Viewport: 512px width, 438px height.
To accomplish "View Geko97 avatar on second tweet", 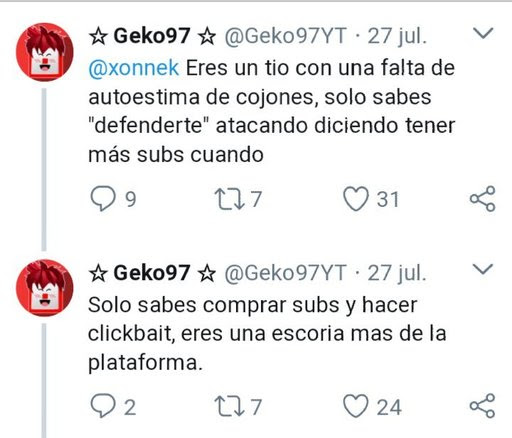I will point(45,288).
